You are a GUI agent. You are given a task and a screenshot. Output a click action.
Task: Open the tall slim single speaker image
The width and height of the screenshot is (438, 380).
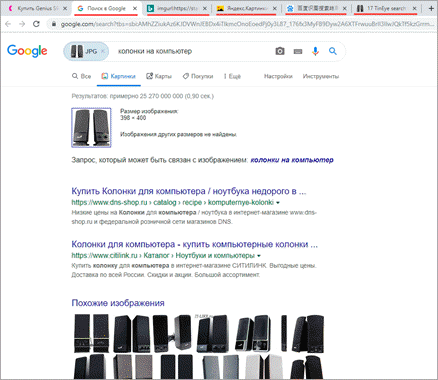[284, 333]
